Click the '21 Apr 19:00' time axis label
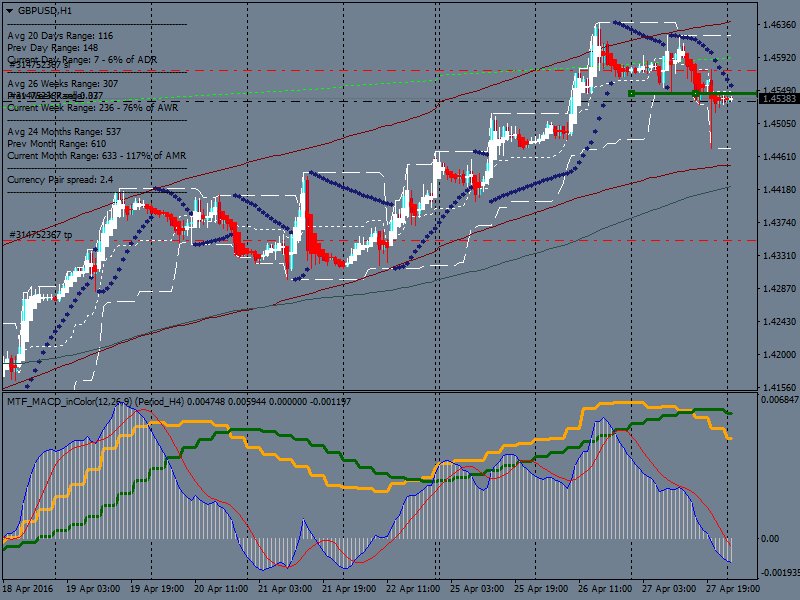 (x=349, y=589)
